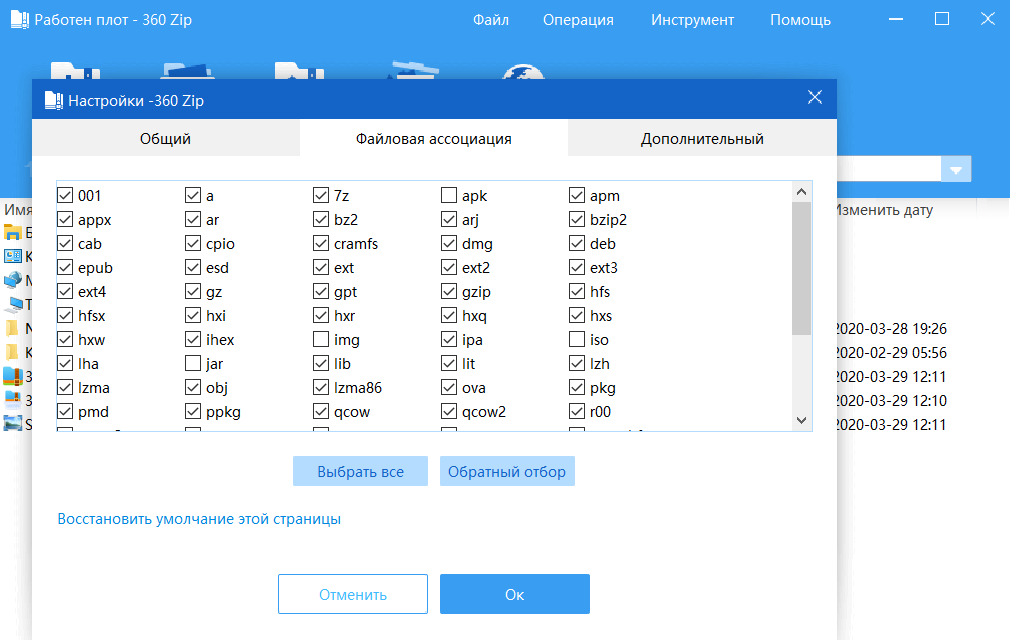Tick the jar file type checkbox
The height and width of the screenshot is (640, 1010).
click(x=193, y=364)
